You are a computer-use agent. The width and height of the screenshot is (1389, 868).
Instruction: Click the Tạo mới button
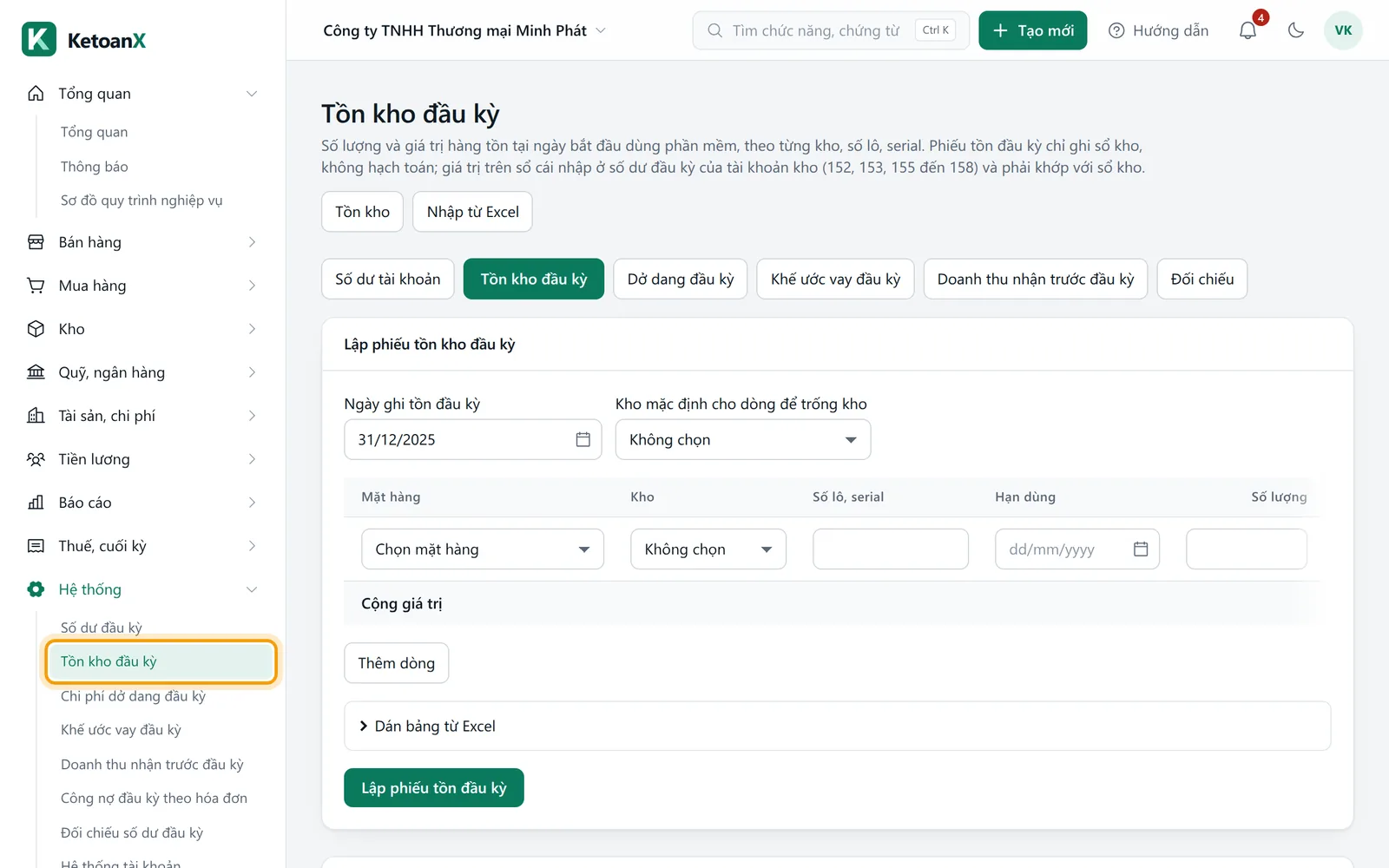(x=1033, y=30)
